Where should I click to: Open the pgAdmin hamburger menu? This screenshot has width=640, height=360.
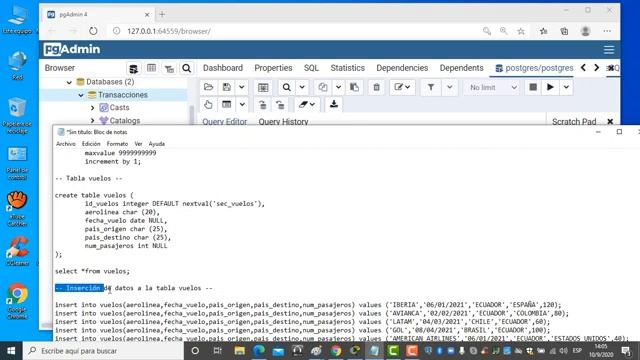[x=609, y=50]
